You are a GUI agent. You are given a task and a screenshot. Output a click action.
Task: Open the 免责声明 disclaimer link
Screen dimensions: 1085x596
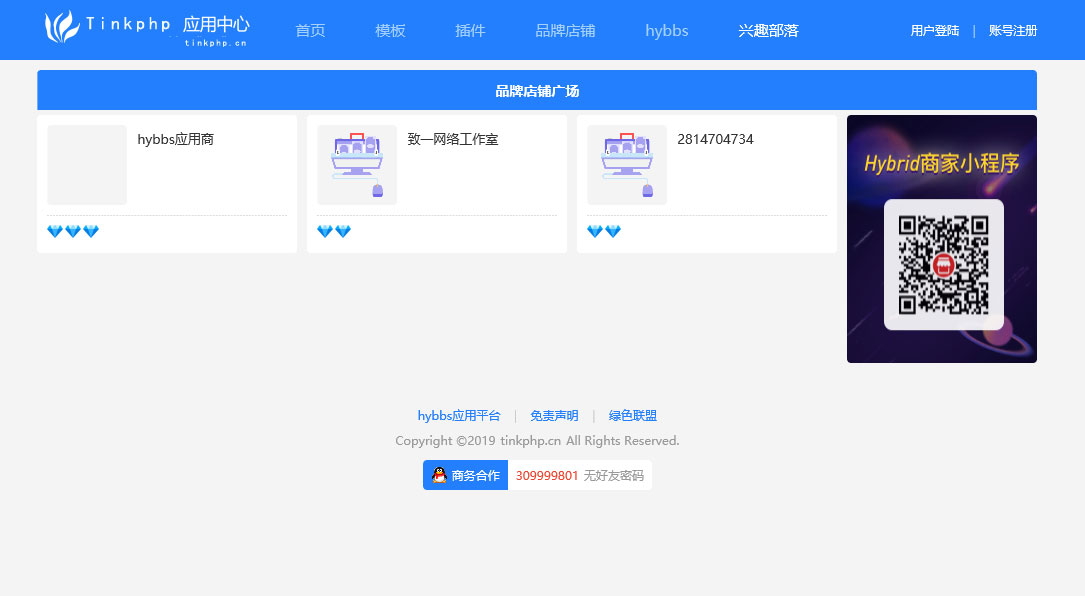[554, 415]
